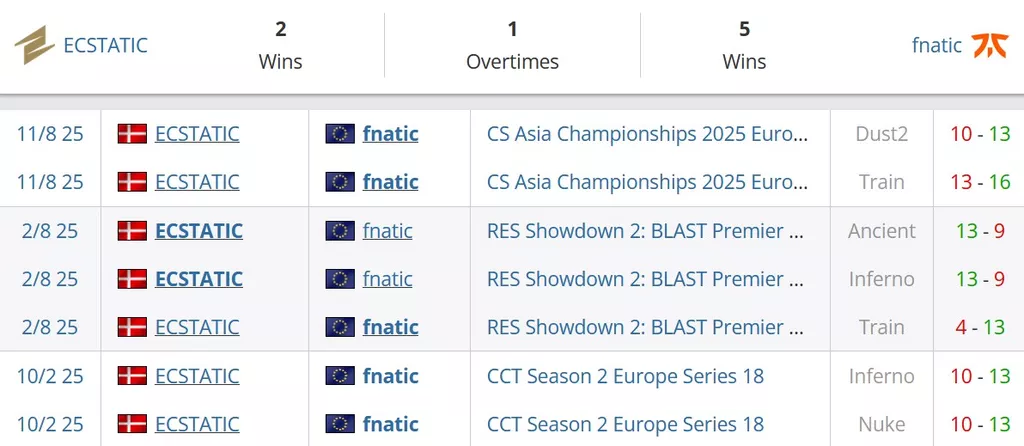Click Danish flag in Dust2 match row
Screen dimensions: 1024x446
(x=132, y=134)
